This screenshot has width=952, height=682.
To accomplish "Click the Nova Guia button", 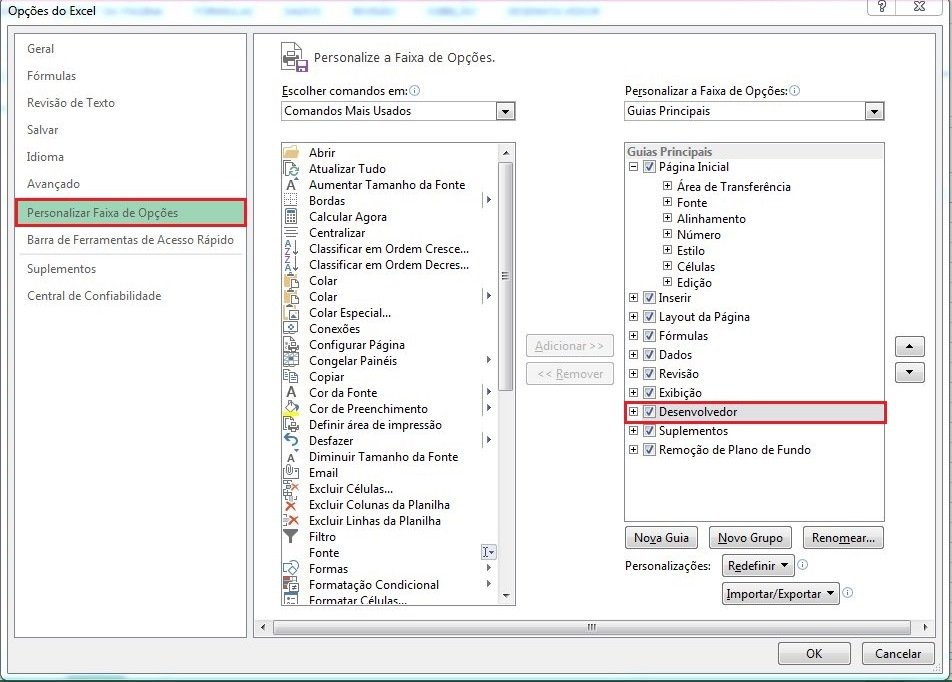I will (662, 538).
